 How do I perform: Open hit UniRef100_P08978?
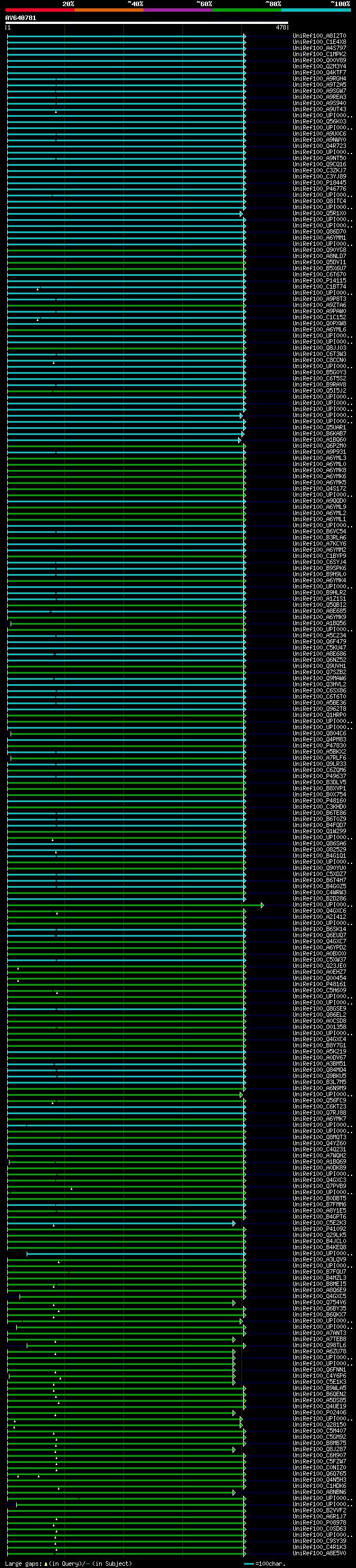(319, 1522)
